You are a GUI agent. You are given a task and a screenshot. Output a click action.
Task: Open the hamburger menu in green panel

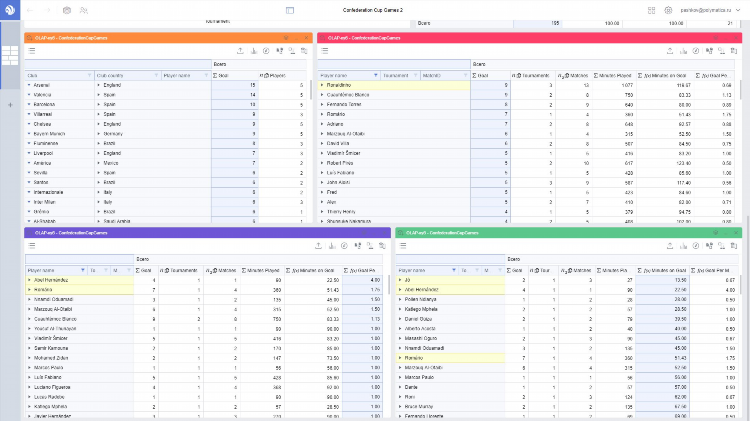[x=403, y=245]
